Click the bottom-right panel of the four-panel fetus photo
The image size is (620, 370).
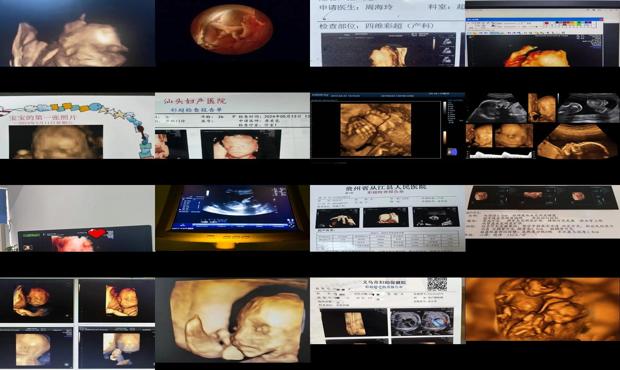pos(117,347)
